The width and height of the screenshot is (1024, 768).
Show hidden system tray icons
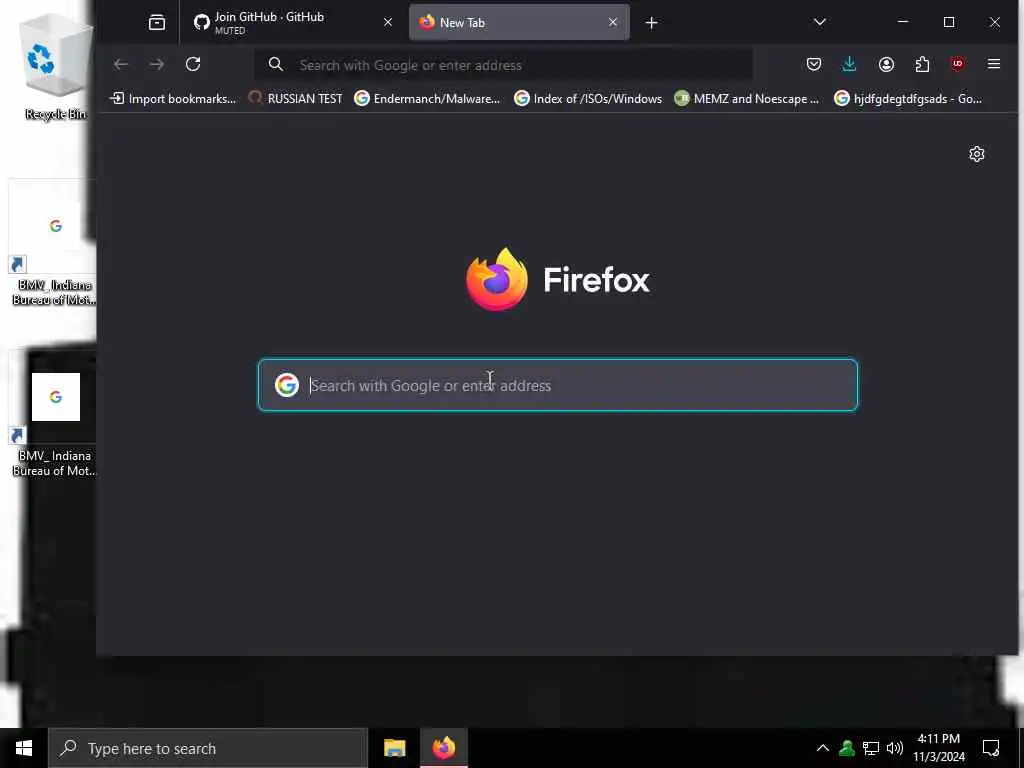point(823,748)
